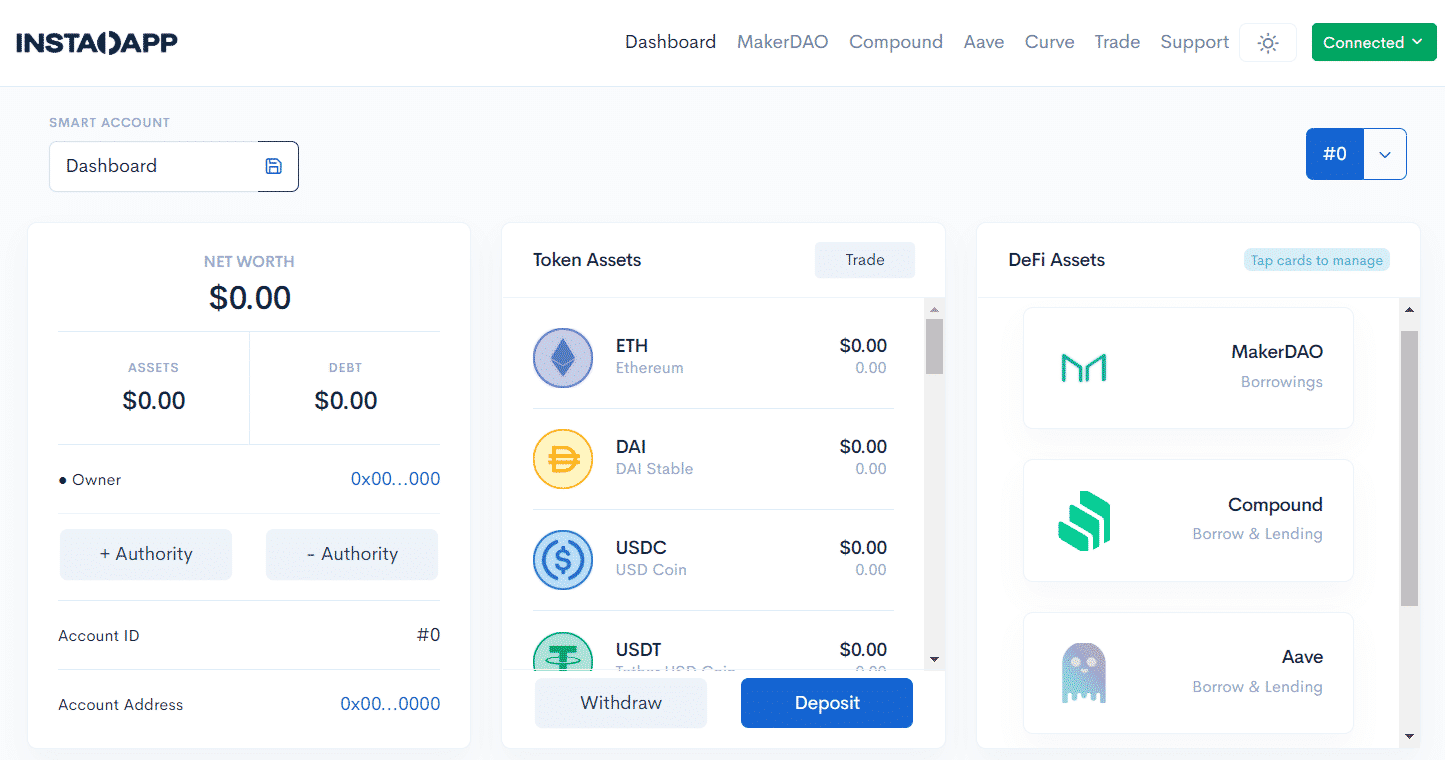
Task: Click the 'Tap cards to manage' badge
Action: point(1317,260)
